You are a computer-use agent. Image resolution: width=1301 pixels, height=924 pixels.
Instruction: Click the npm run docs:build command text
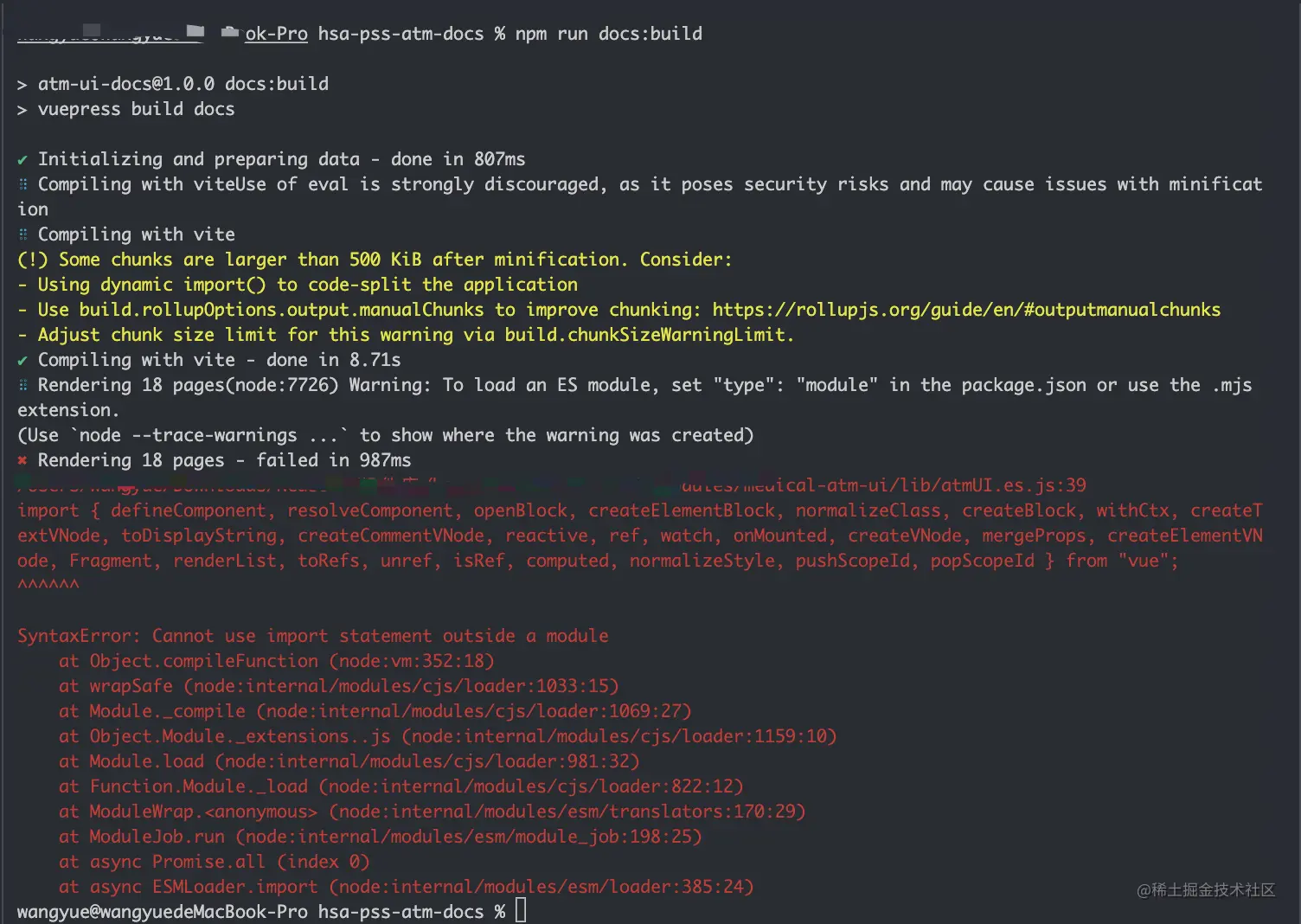[608, 34]
